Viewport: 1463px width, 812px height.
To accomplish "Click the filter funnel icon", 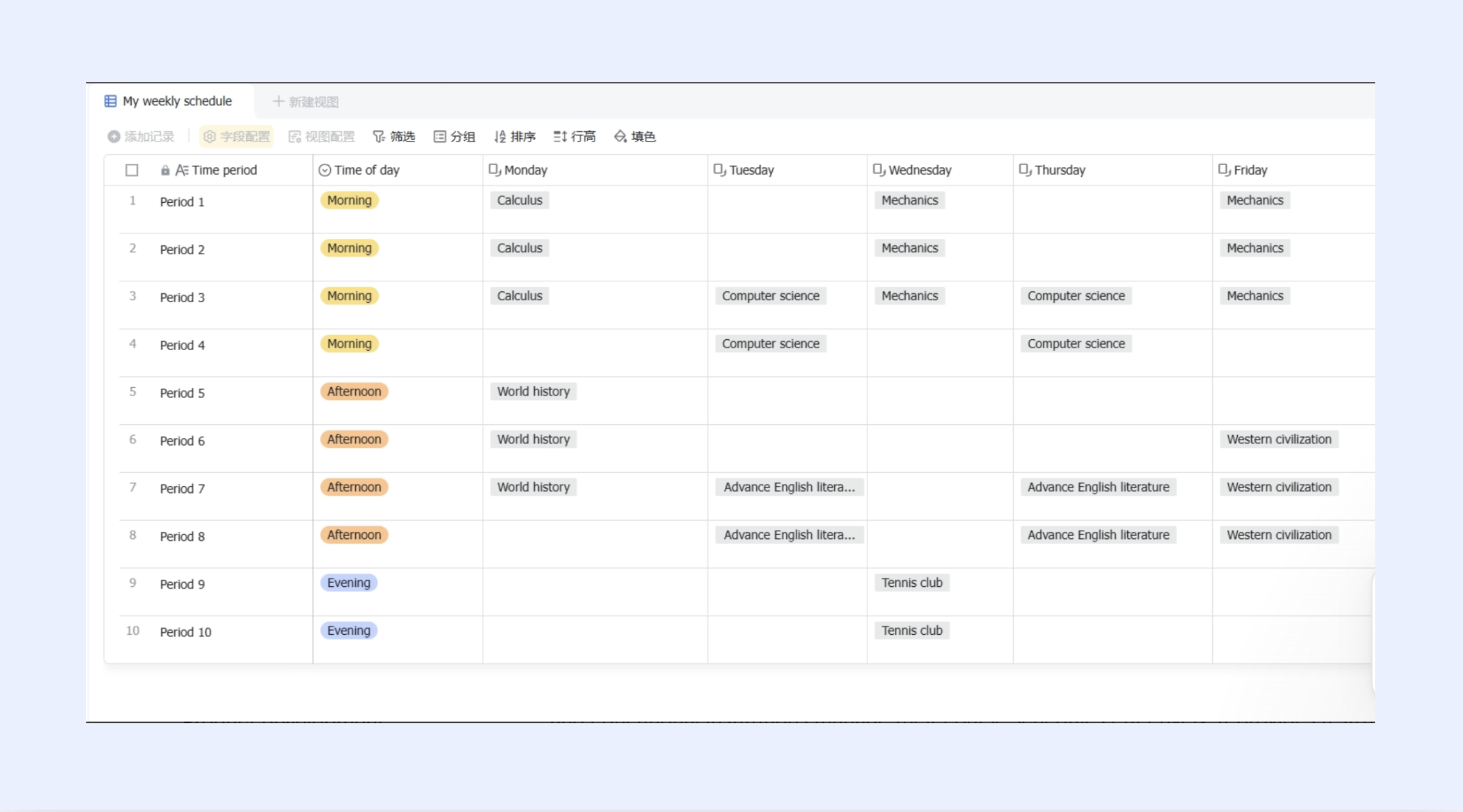I will (x=379, y=137).
